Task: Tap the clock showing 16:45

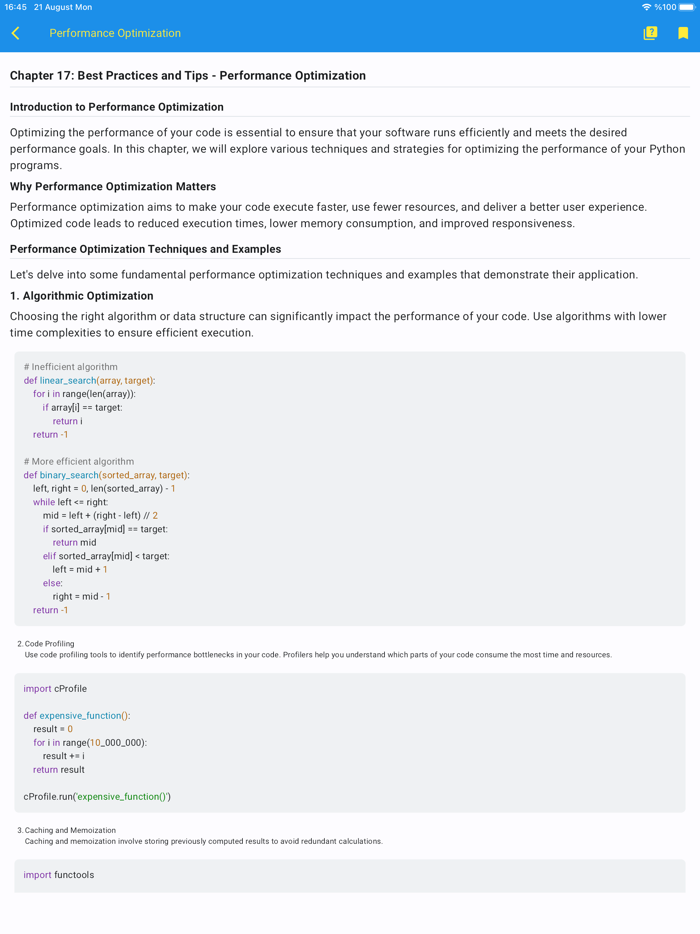Action: click(18, 7)
